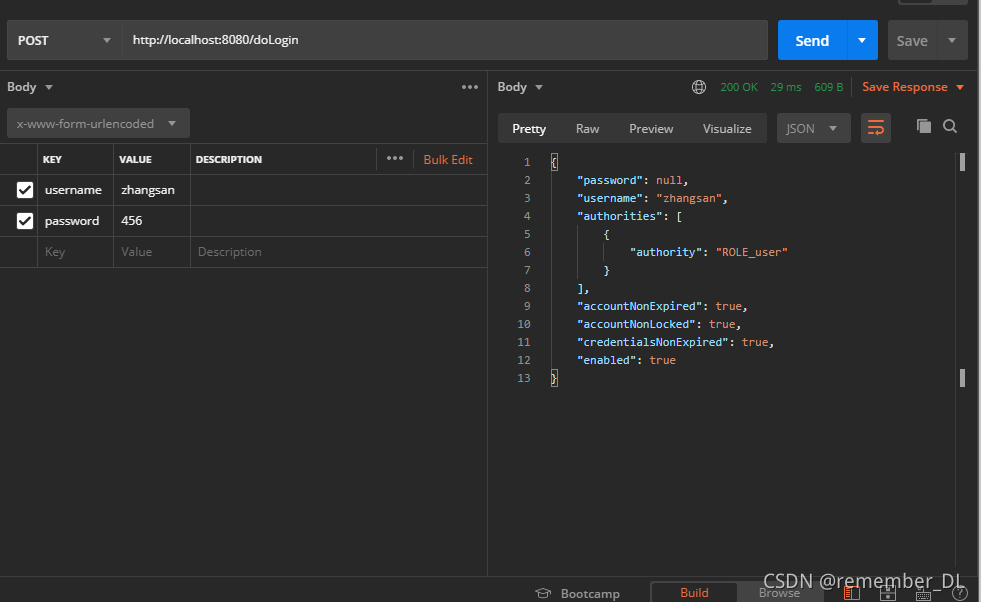The image size is (981, 602).
Task: Uncheck the password parameter checkbox
Action: [24, 221]
